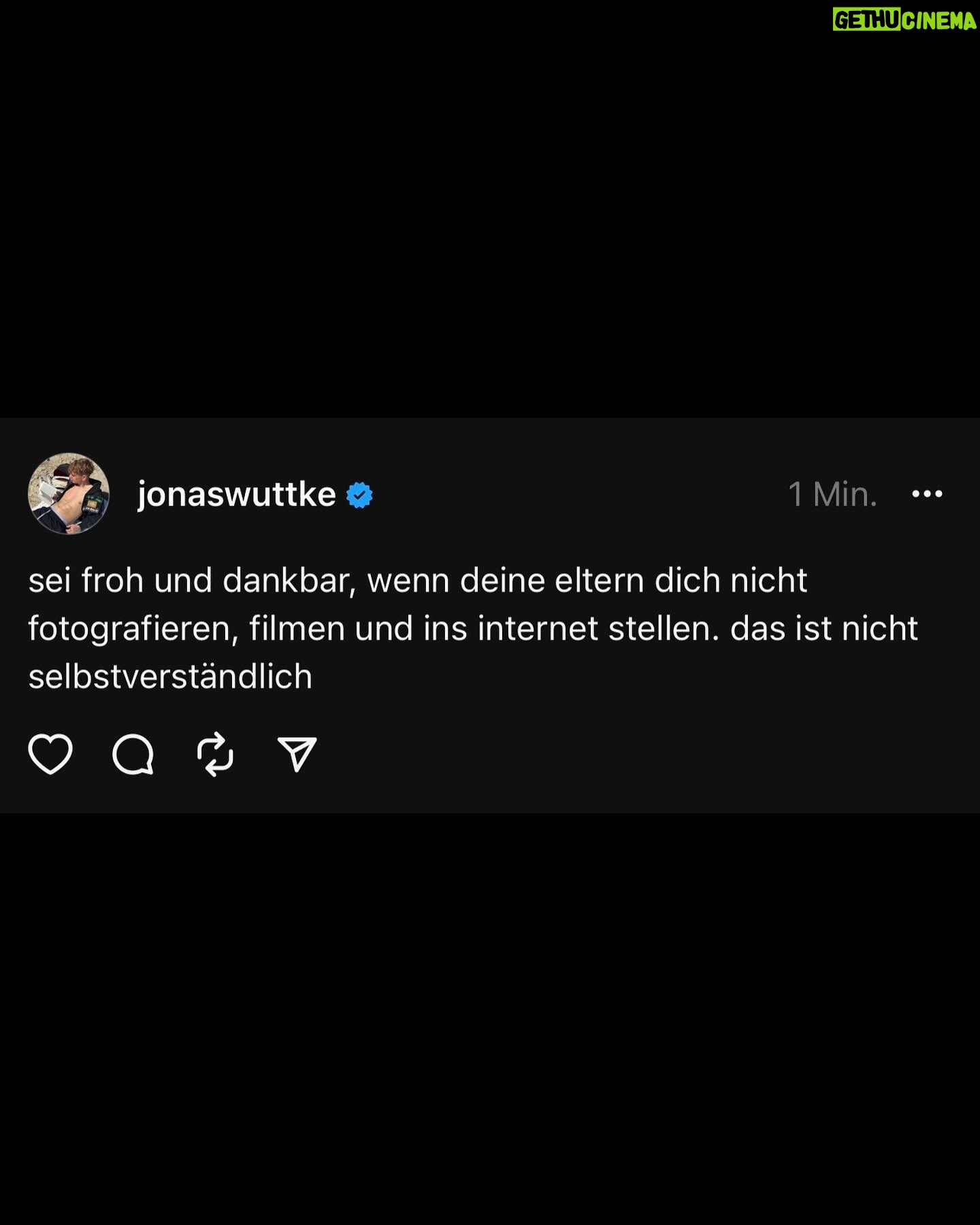Click the green 'GETHU' box in watermark
This screenshot has height=1225, width=980.
click(867, 20)
